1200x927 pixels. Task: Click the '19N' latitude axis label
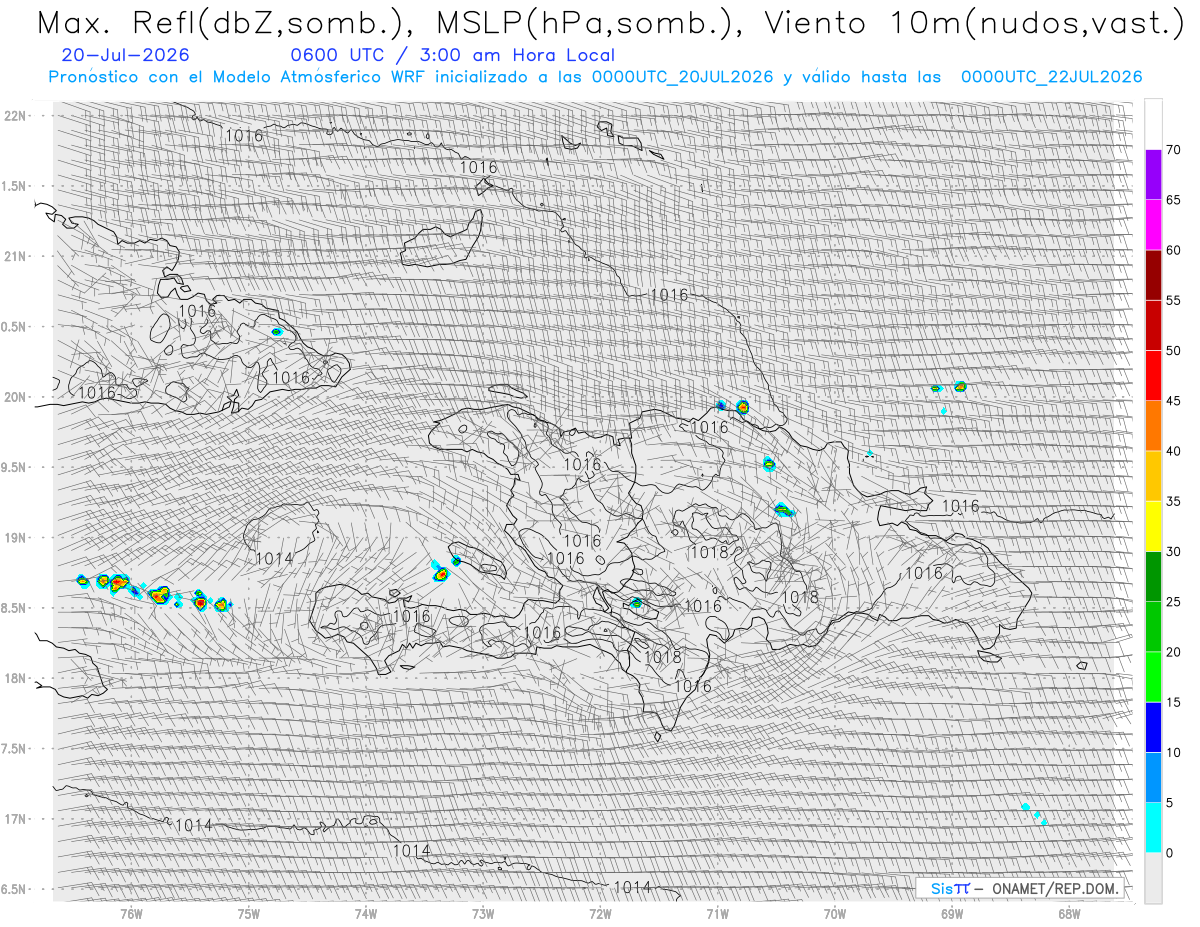coord(17,538)
